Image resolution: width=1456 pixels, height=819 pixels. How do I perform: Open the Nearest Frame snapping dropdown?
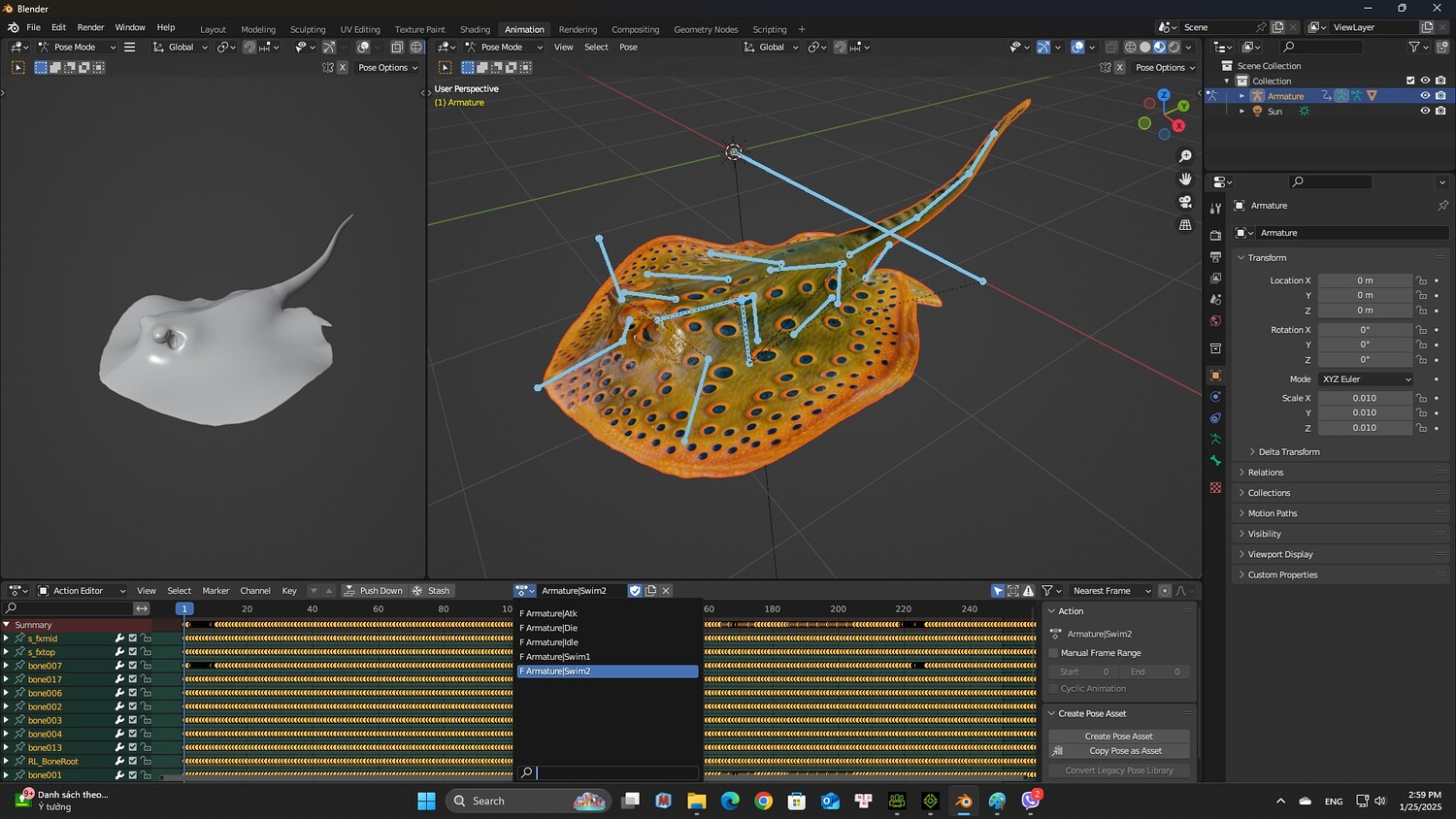1110,591
